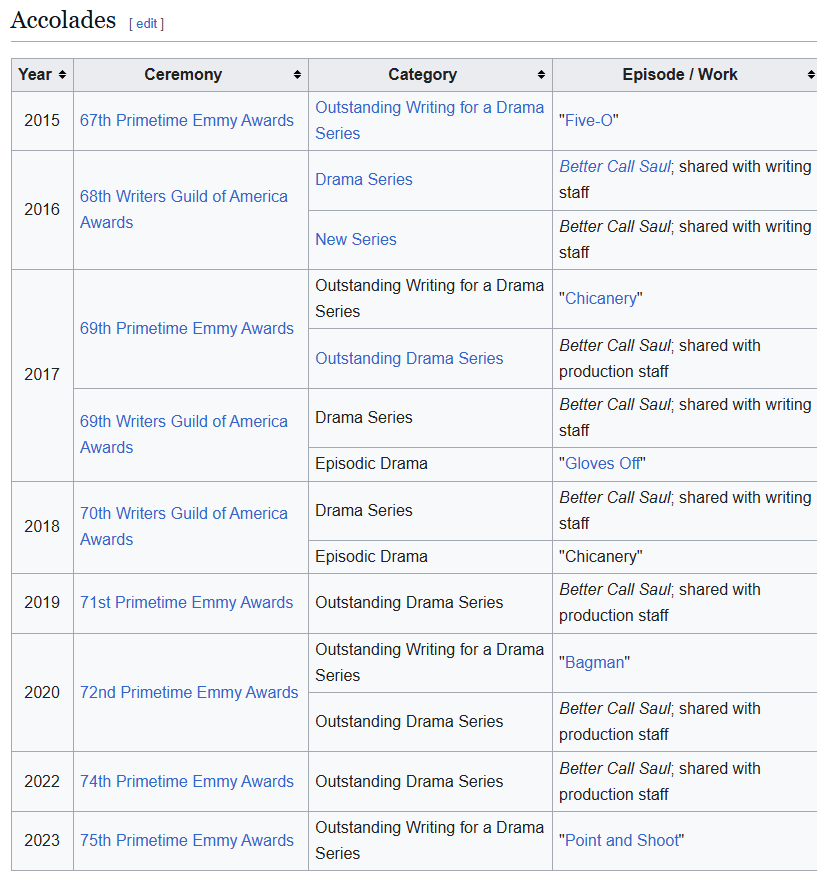Open 67th Primetime Emmy Awards link
The width and height of the screenshot is (817, 879).
pyautogui.click(x=187, y=121)
